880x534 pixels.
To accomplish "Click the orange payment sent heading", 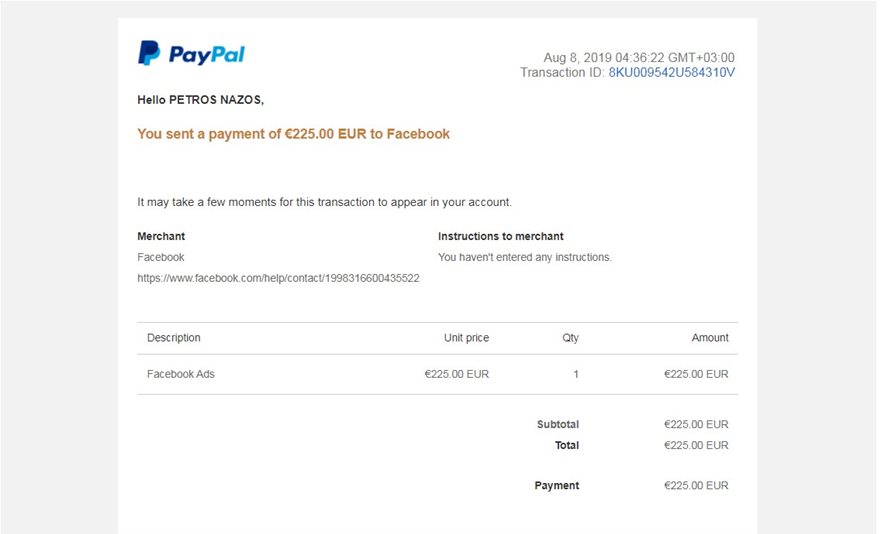I will click(293, 134).
